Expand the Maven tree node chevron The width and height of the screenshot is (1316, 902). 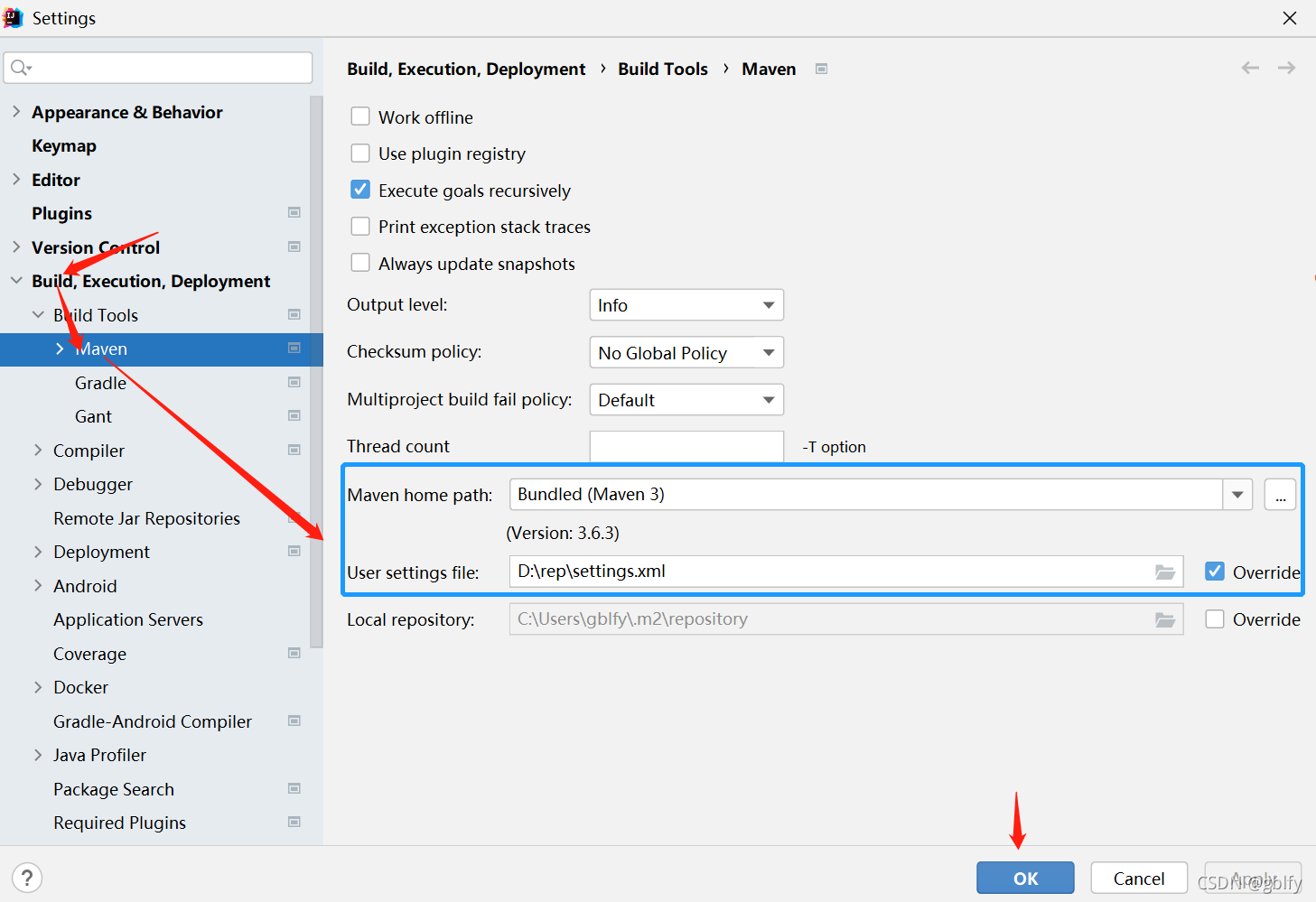[x=60, y=349]
